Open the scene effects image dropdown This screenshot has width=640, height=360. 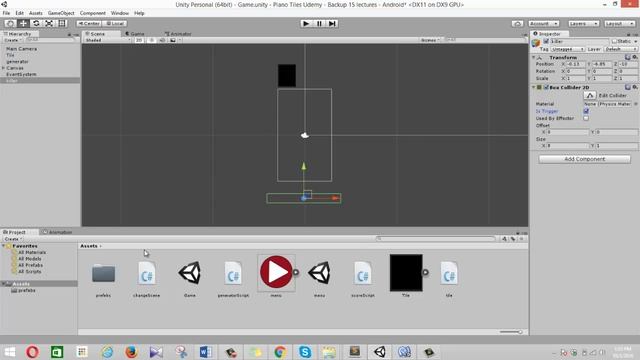(x=175, y=40)
